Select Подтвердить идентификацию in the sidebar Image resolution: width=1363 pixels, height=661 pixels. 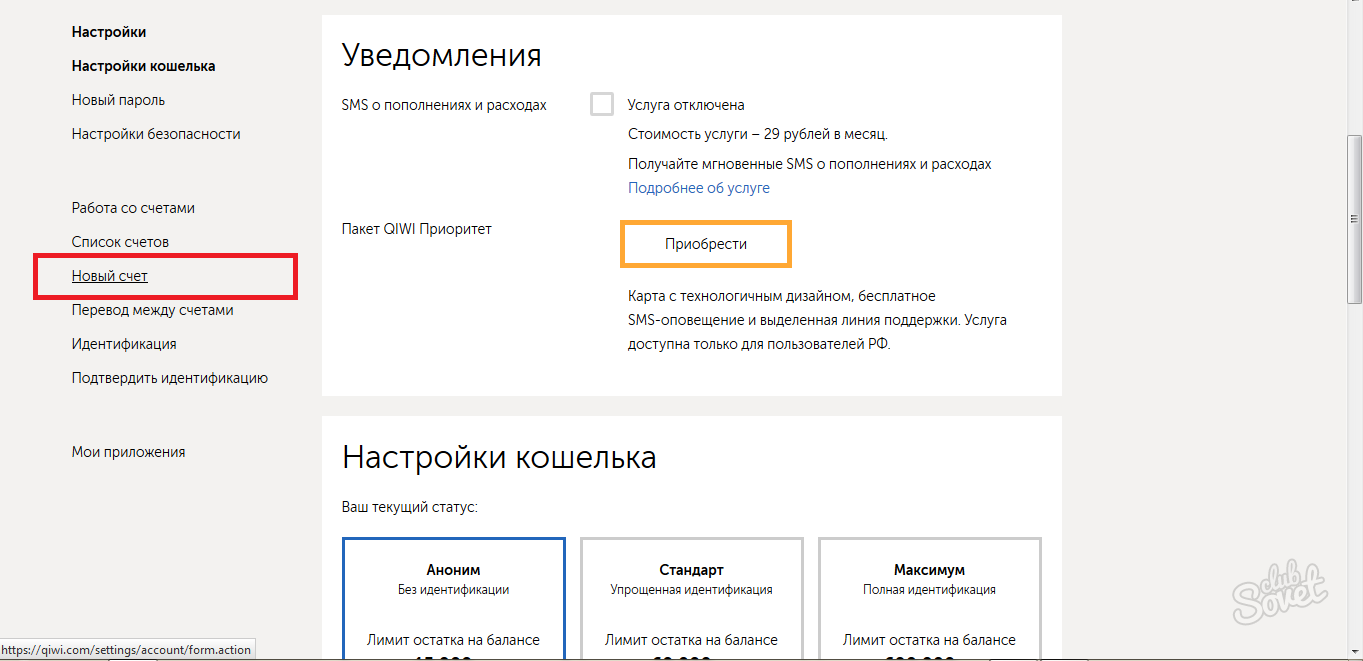[169, 378]
